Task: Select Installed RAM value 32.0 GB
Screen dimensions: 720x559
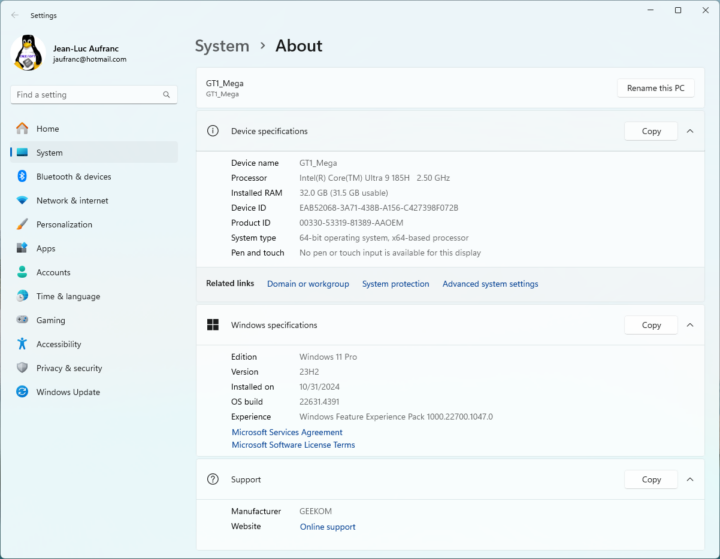Action: [343, 193]
